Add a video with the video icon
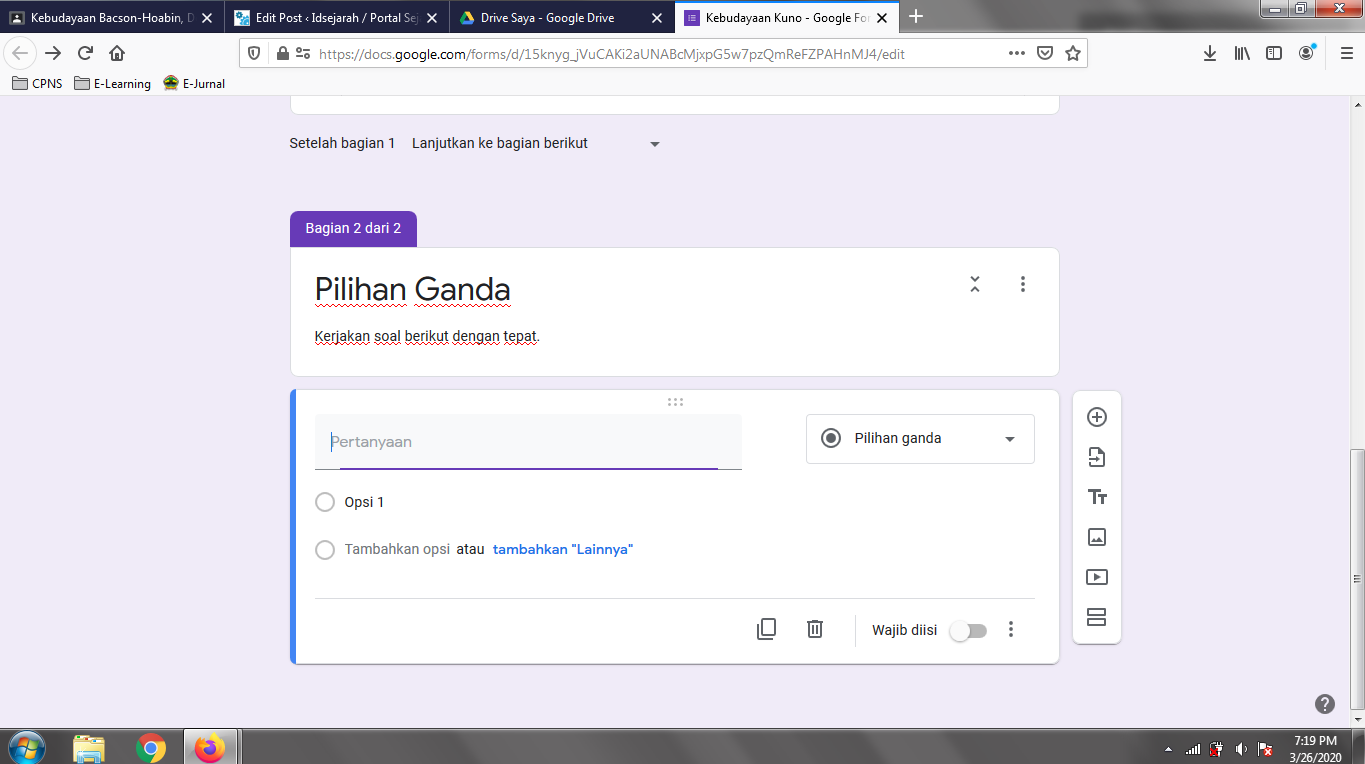This screenshot has width=1365, height=764. (1096, 577)
